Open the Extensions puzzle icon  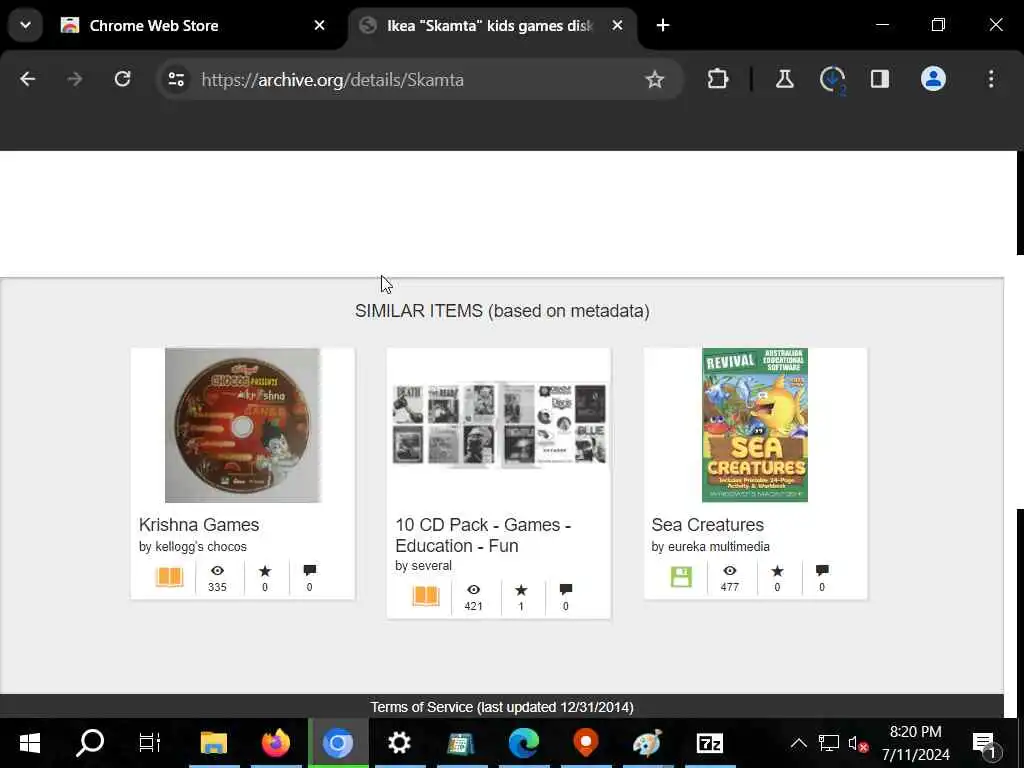point(718,80)
